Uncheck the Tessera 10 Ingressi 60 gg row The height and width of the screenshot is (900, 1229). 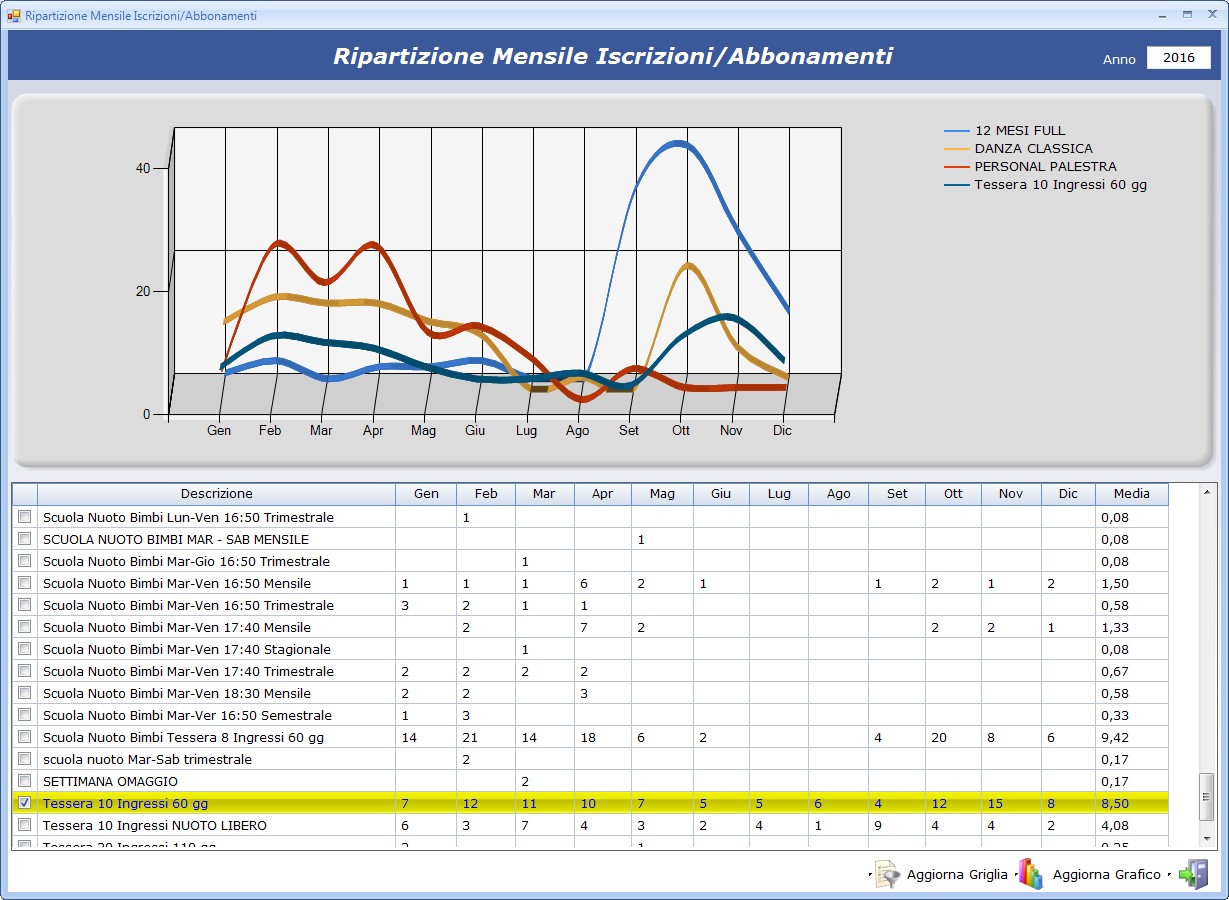click(x=25, y=803)
